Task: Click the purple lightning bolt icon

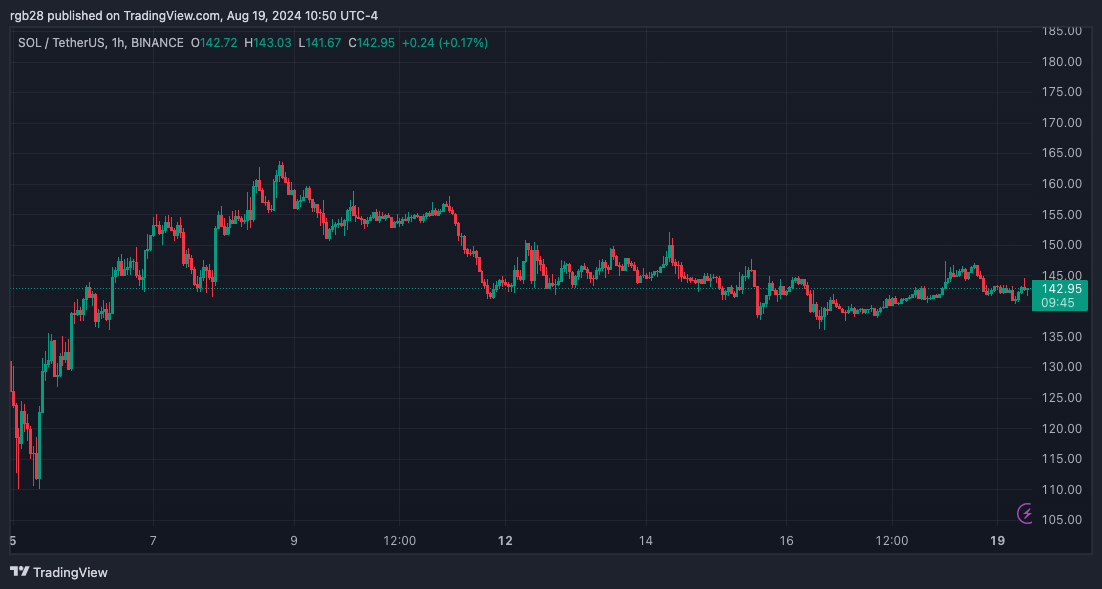Action: [x=1027, y=514]
